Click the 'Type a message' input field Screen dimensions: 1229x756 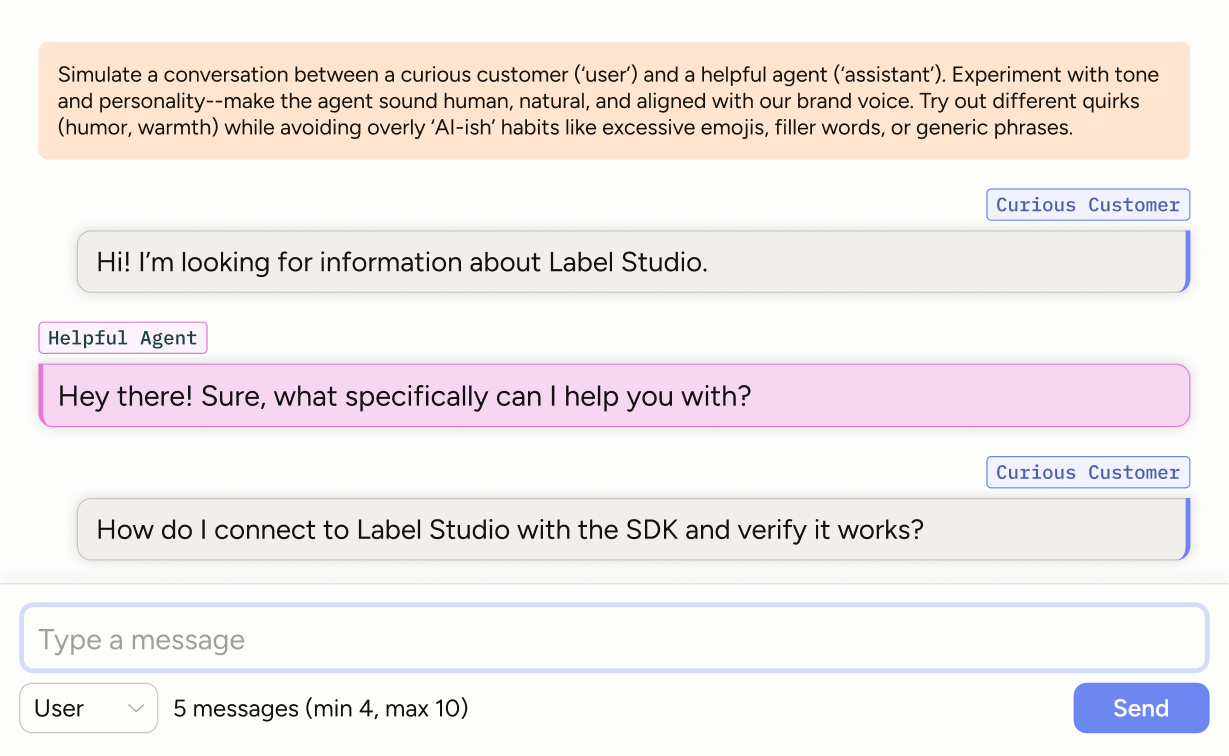614,639
